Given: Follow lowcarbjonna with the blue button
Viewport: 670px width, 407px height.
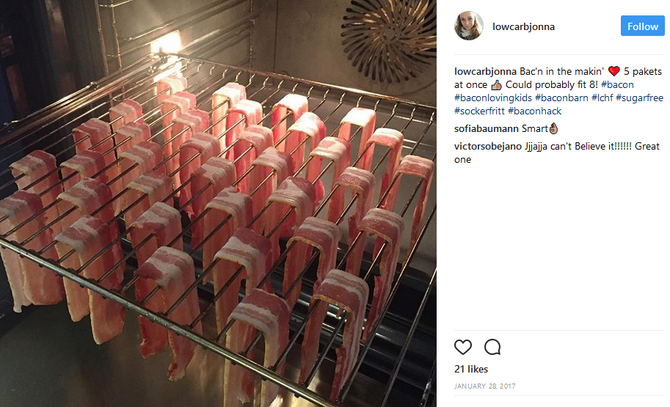Looking at the screenshot, I should pyautogui.click(x=642, y=26).
